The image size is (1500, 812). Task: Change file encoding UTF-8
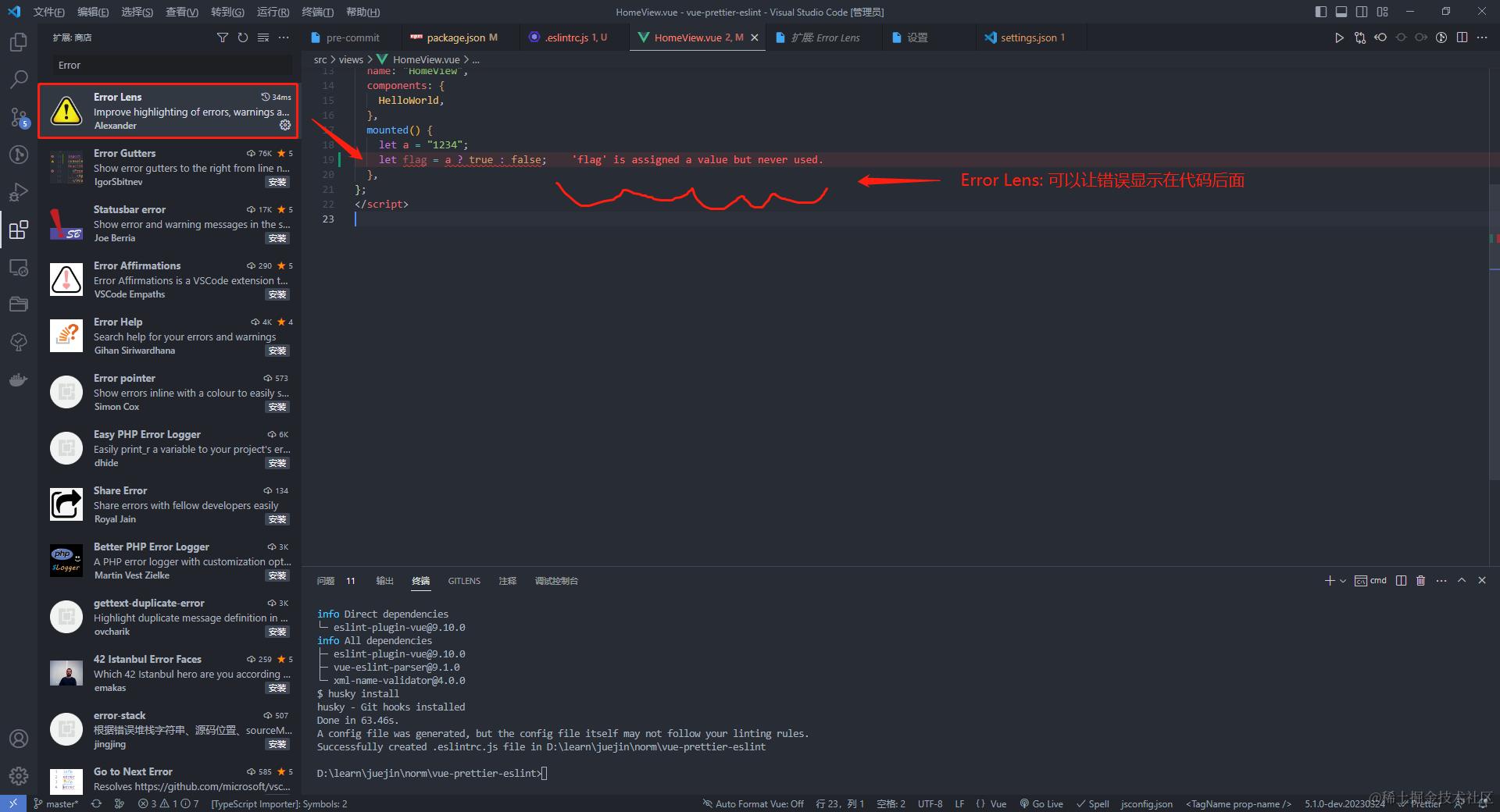point(930,803)
